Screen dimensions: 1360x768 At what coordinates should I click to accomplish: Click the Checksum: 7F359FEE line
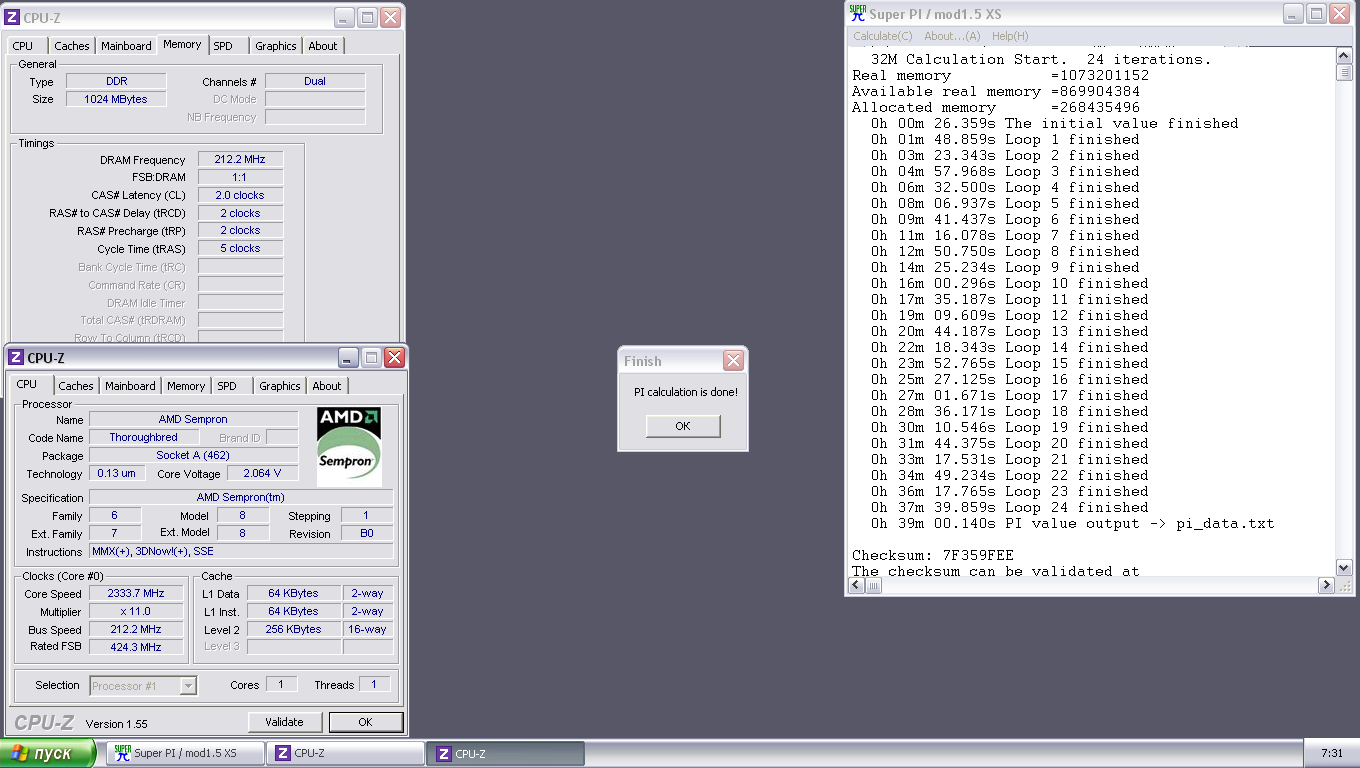[933, 555]
